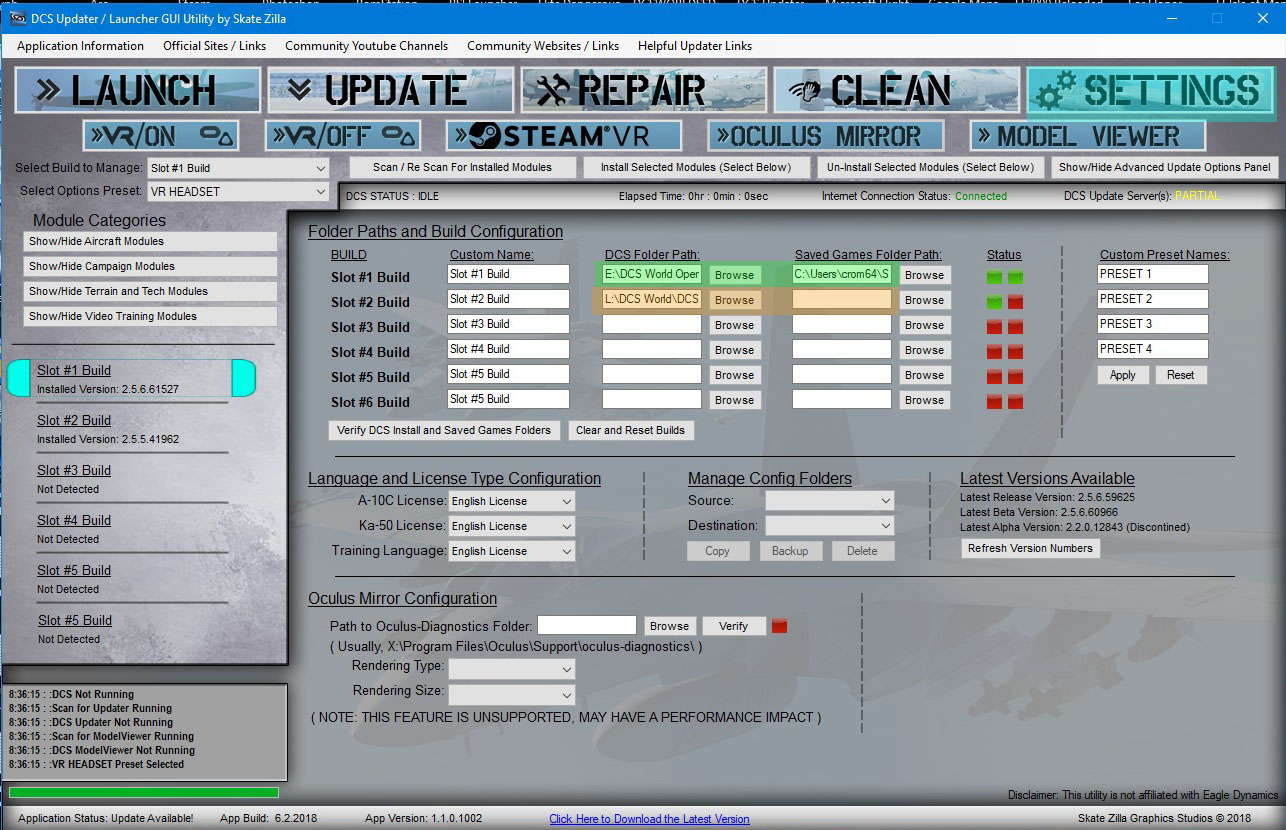Click Slot #1 Build custom name field
The width and height of the screenshot is (1286, 830).
[508, 274]
